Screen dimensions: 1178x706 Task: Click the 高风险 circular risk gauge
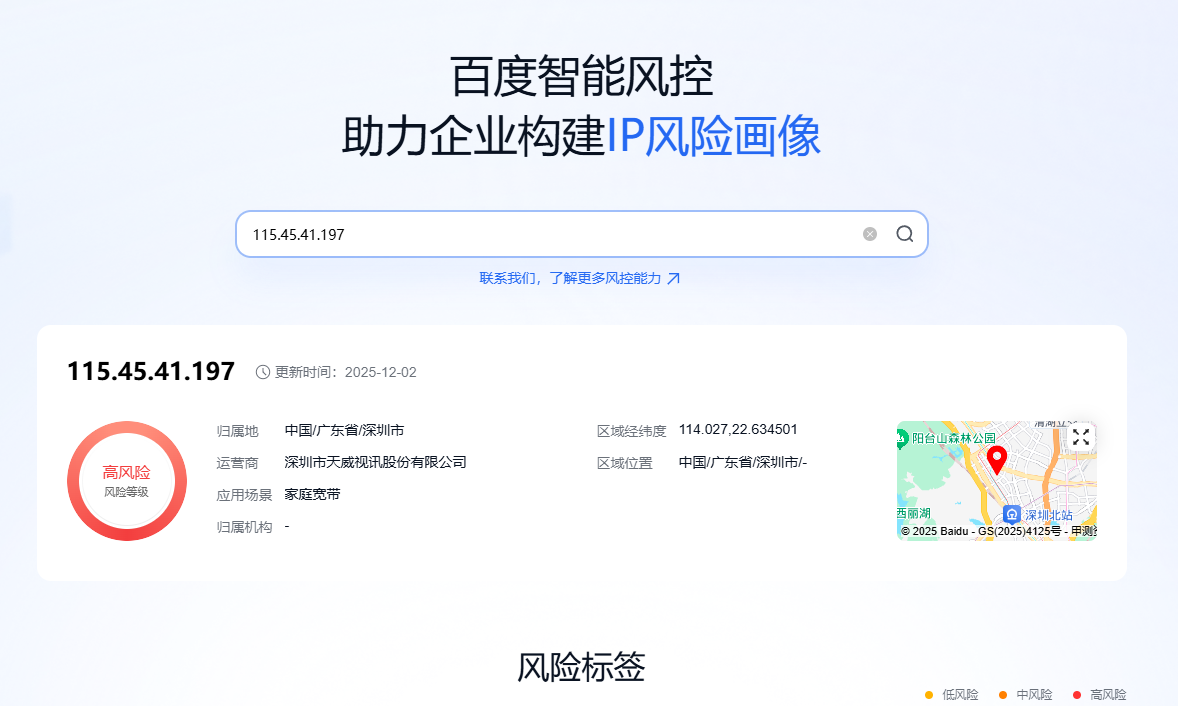click(x=127, y=481)
